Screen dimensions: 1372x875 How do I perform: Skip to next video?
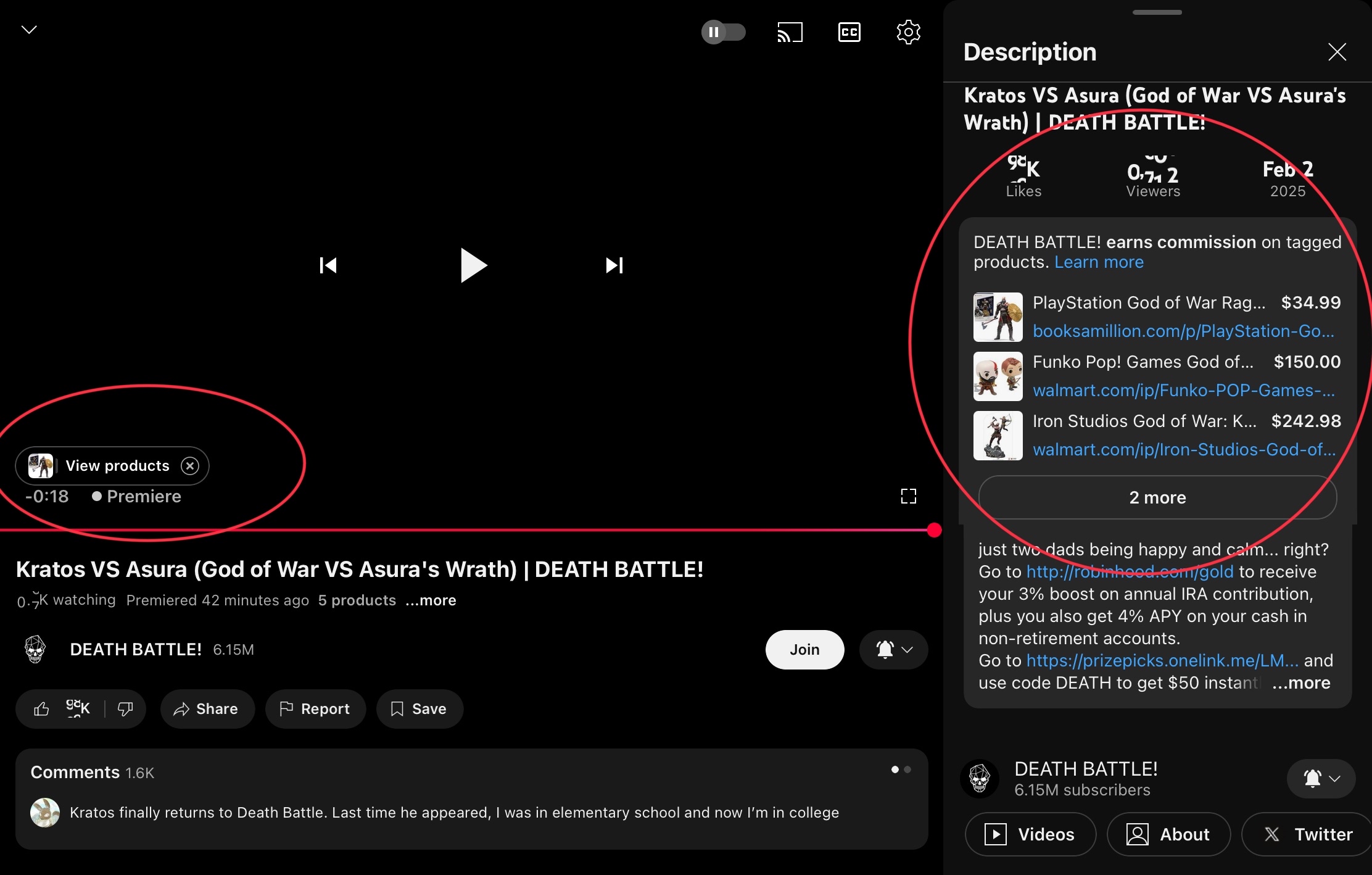click(614, 265)
